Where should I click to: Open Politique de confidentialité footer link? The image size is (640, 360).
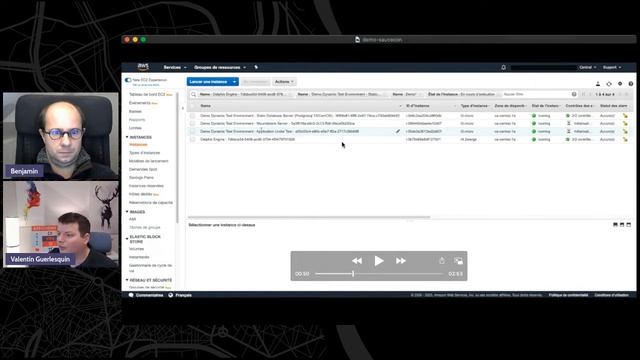tap(568, 295)
